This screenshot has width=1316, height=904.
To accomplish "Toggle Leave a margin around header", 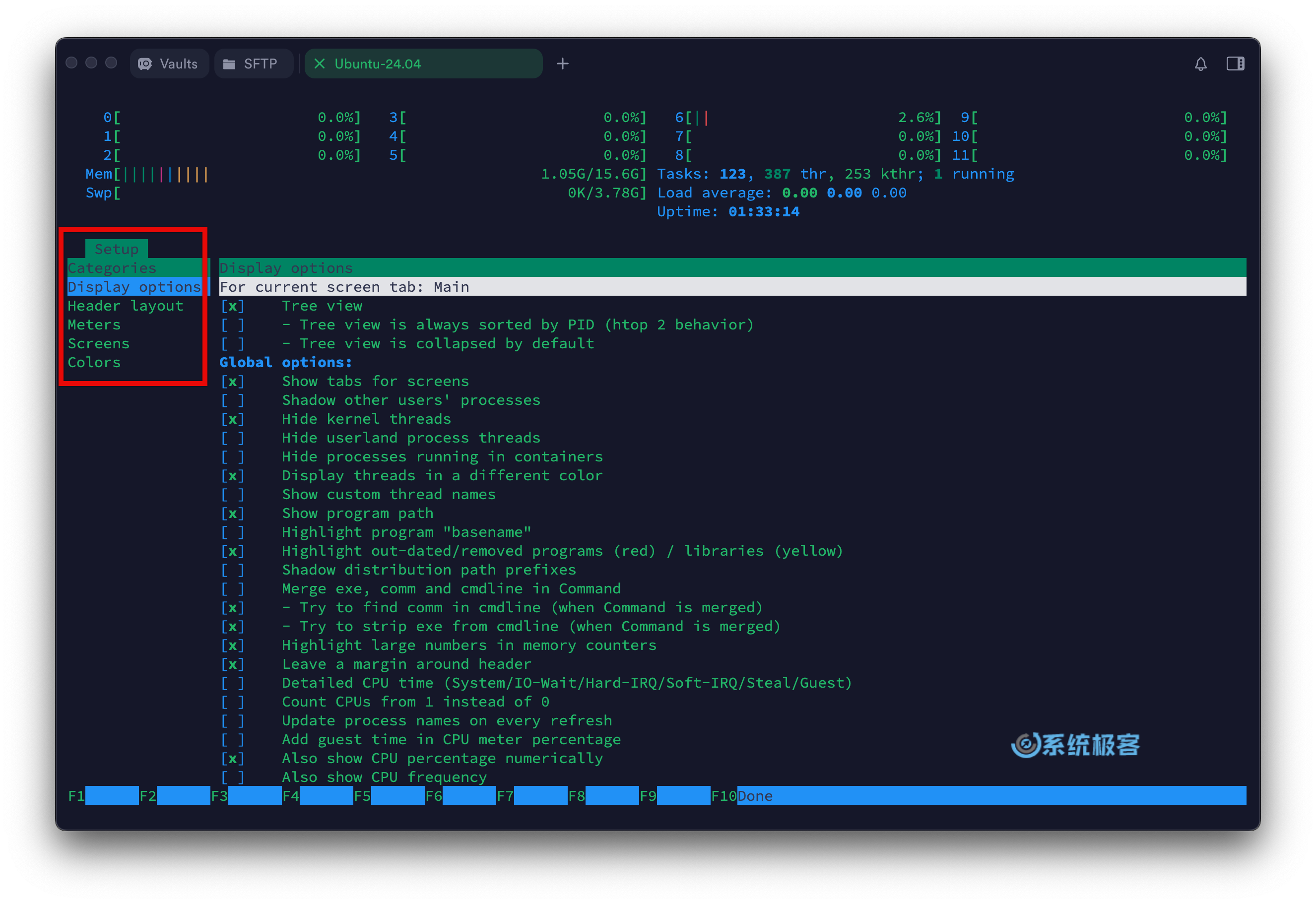I will coord(232,664).
